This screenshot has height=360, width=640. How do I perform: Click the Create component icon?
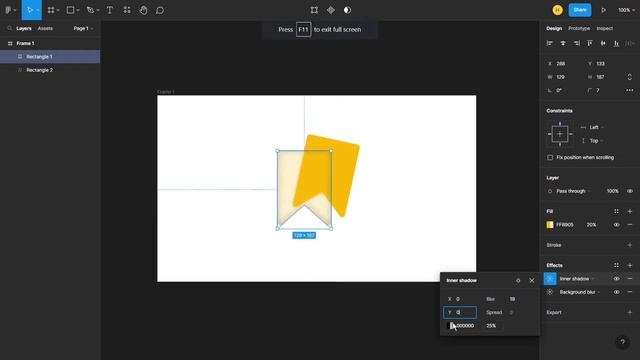point(331,10)
